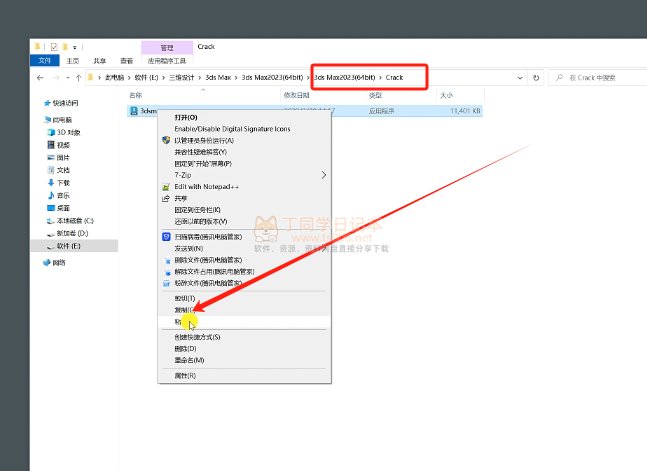Scan for viruses with 扫描病毒(腾讯电脑管家)
Screen dimensions: 647x471
coord(208,237)
